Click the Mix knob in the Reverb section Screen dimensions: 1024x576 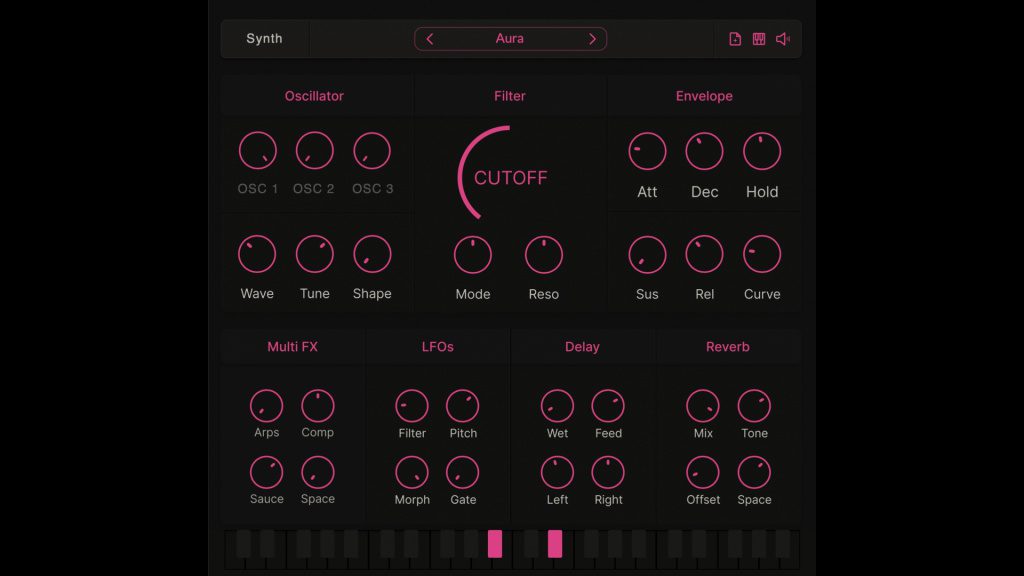point(702,405)
